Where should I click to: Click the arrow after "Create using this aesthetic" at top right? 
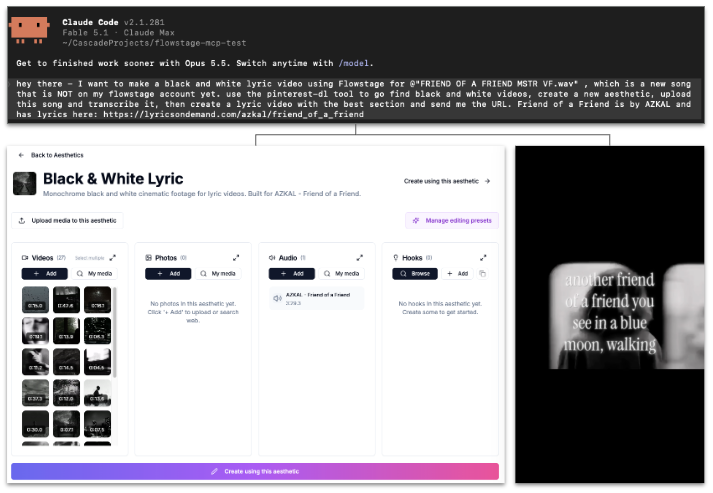(487, 181)
